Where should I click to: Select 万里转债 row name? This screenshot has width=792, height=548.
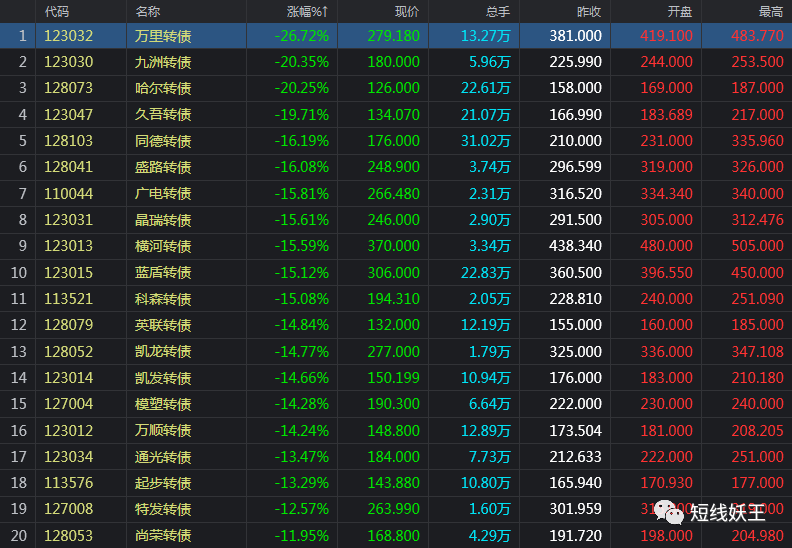163,36
